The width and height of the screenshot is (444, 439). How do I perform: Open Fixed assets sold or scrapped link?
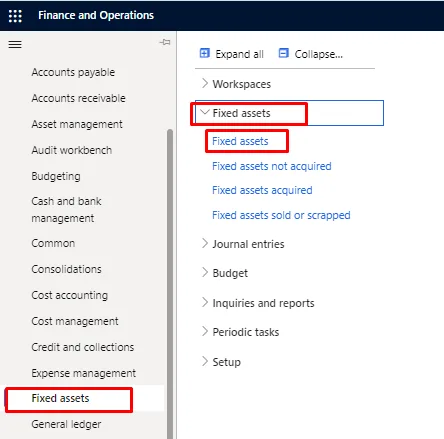[x=281, y=215]
